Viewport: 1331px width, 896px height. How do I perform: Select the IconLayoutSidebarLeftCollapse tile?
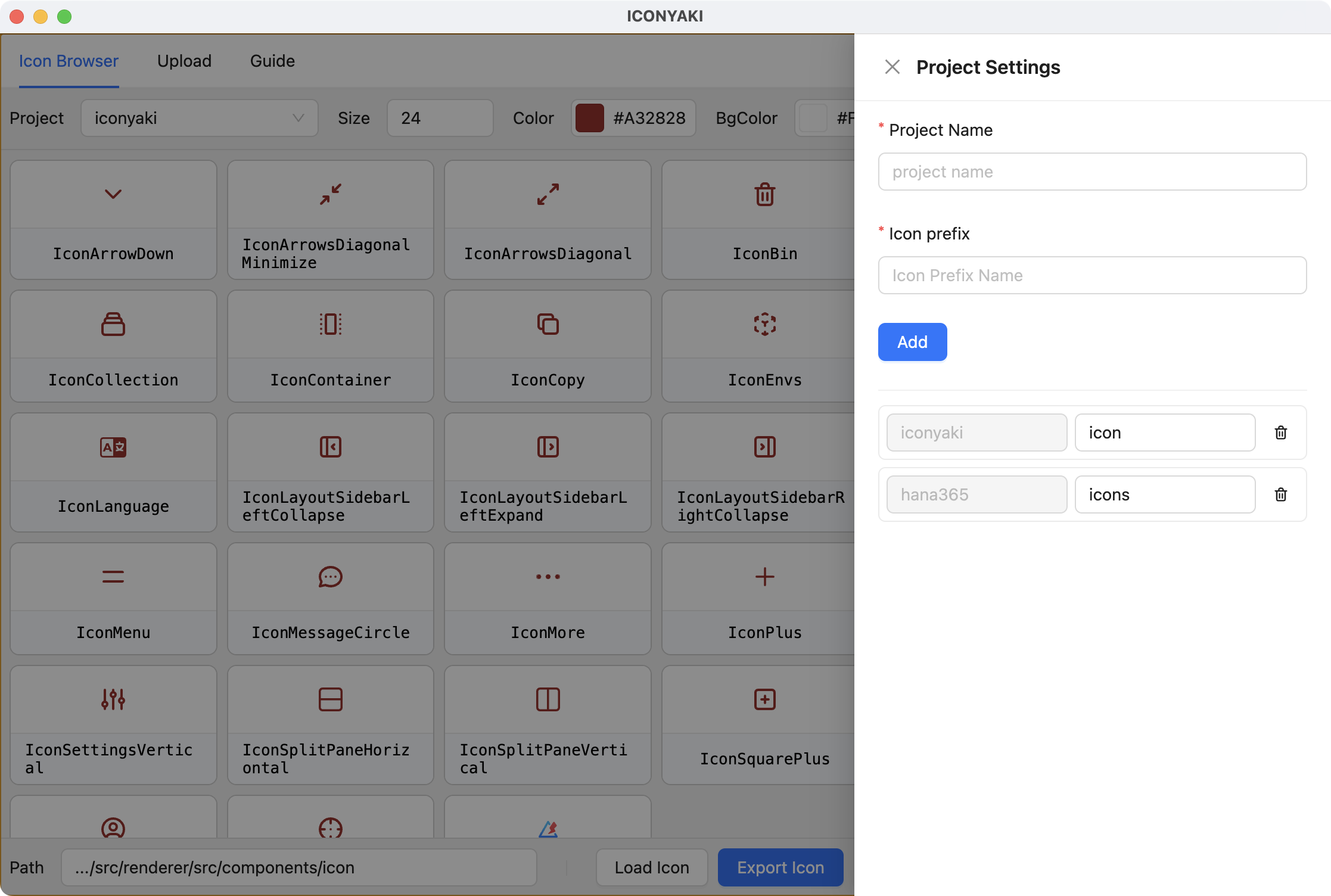(x=330, y=472)
